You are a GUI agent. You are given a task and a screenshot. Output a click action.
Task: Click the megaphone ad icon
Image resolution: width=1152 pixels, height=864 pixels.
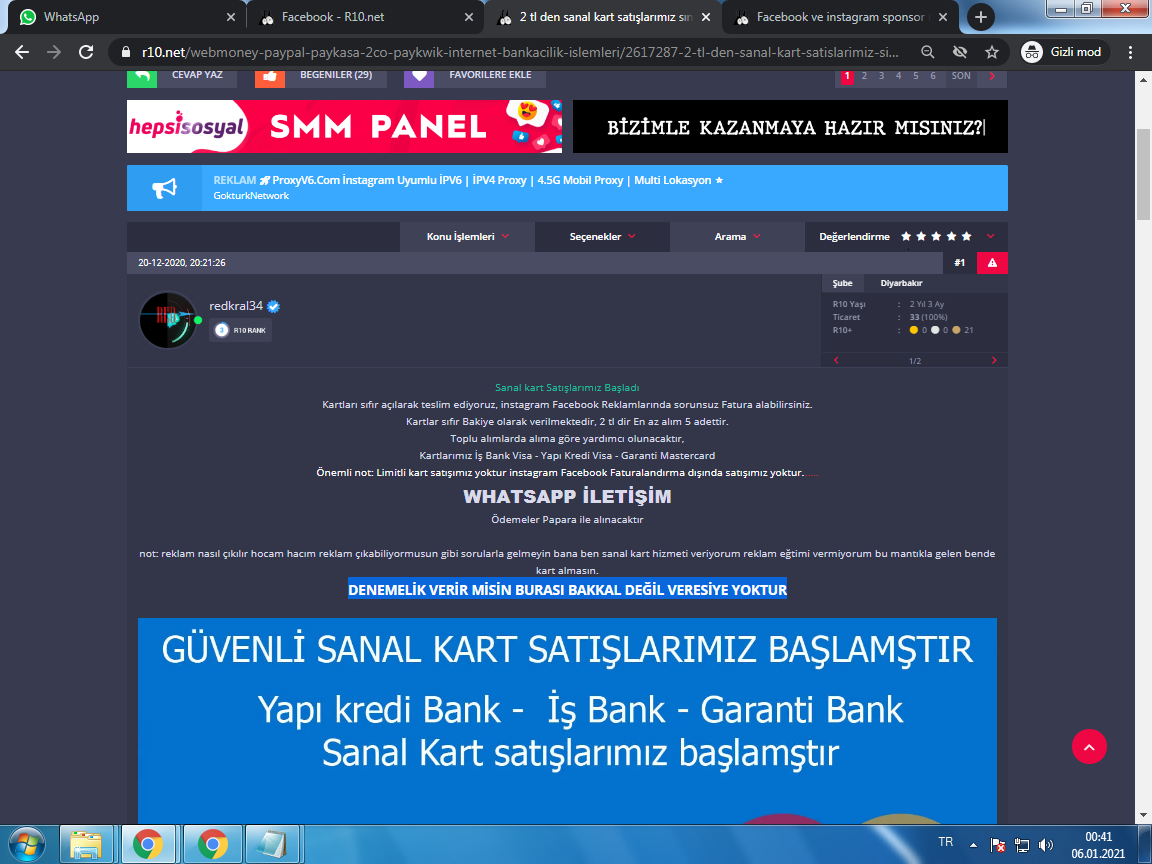[165, 188]
